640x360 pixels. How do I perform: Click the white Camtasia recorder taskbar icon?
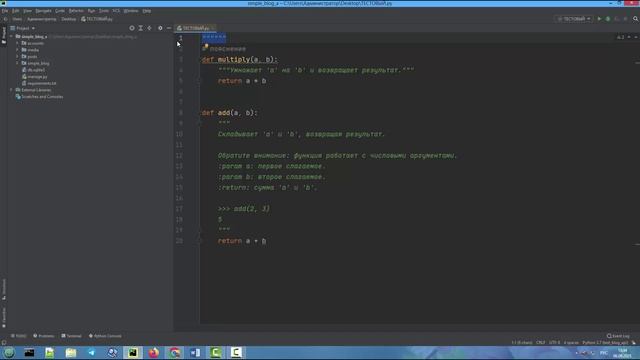(236, 353)
